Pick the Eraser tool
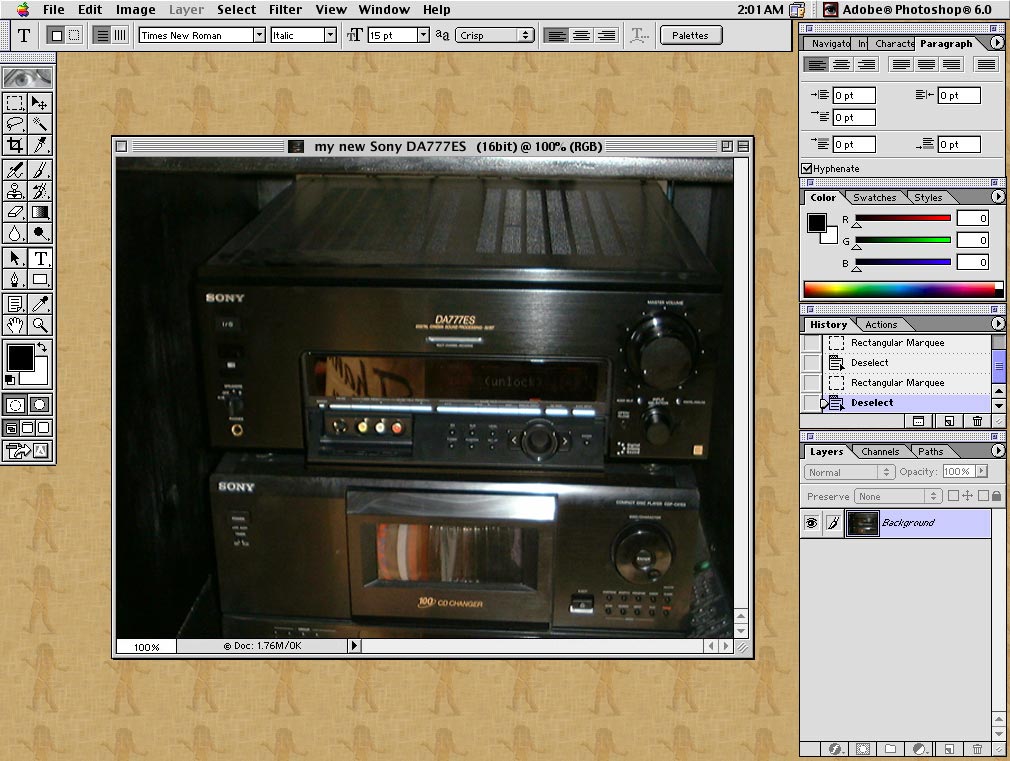This screenshot has height=761, width=1010. [15, 212]
